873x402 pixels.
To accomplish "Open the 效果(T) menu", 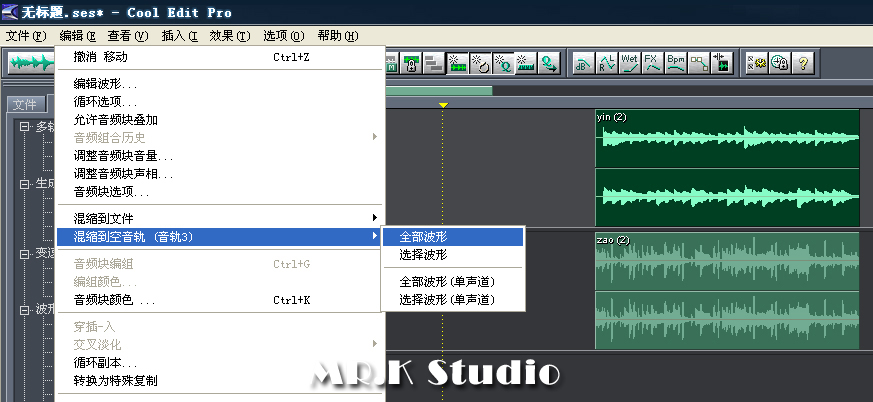I will click(230, 36).
